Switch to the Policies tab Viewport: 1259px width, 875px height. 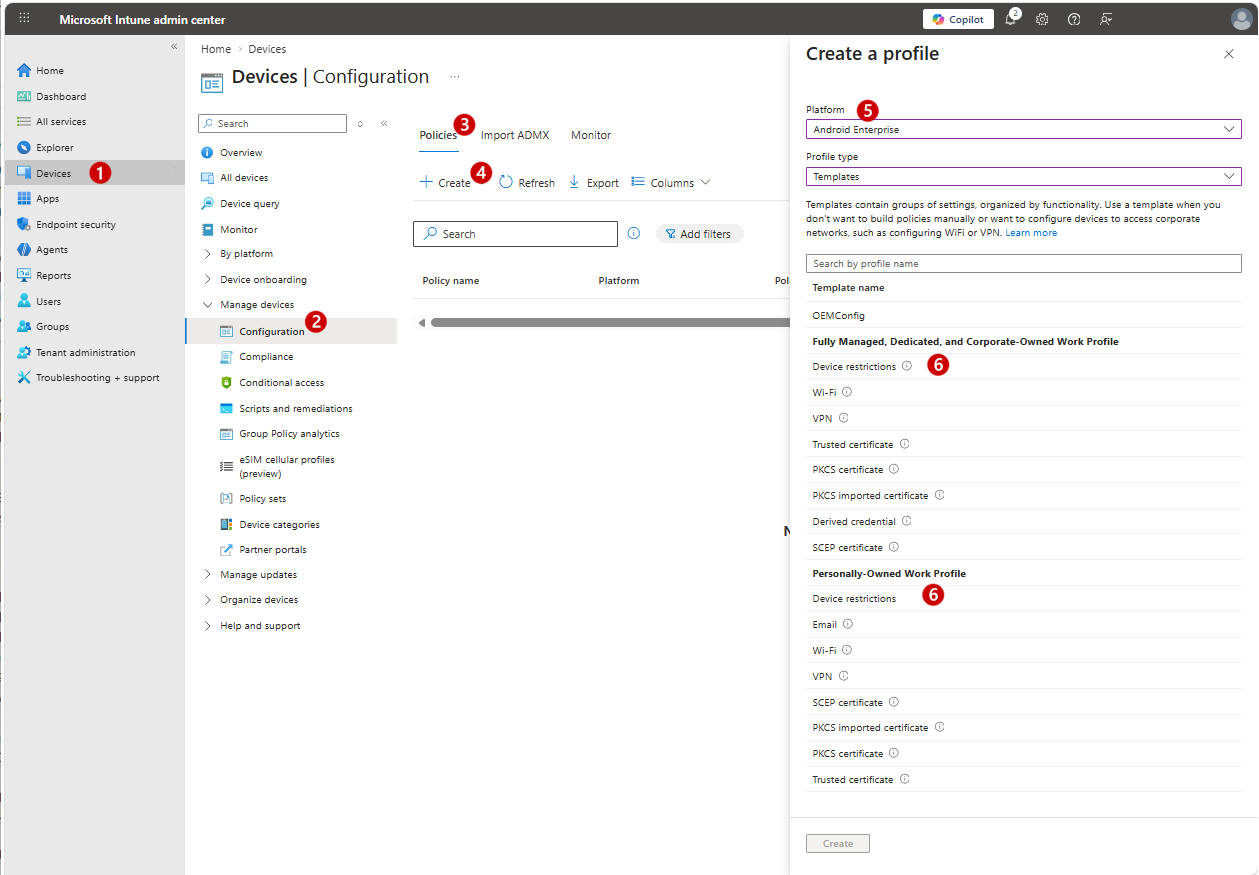pyautogui.click(x=438, y=135)
